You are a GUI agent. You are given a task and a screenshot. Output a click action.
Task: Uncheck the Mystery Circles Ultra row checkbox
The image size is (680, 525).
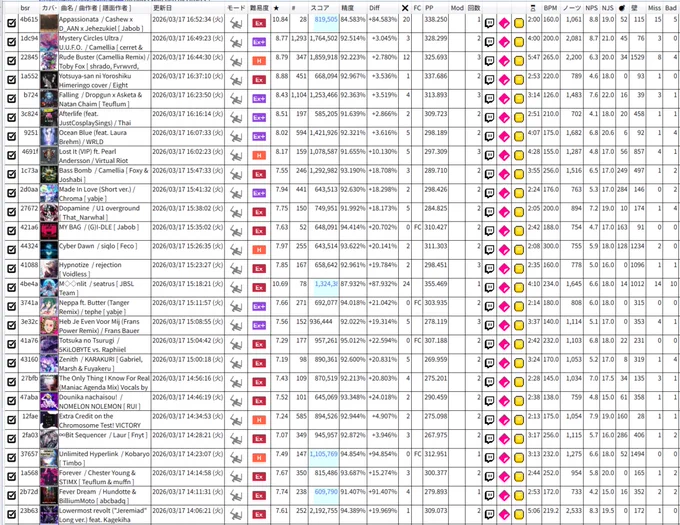tap(12, 42)
